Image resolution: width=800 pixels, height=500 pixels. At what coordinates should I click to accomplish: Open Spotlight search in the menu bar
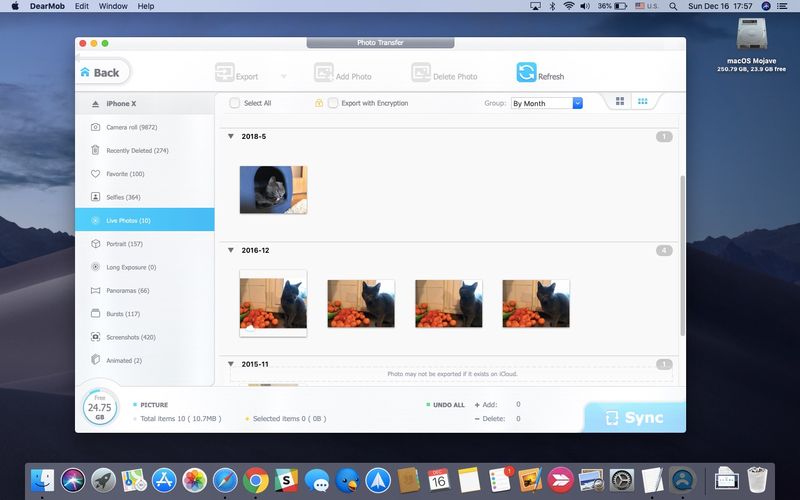(x=673, y=6)
